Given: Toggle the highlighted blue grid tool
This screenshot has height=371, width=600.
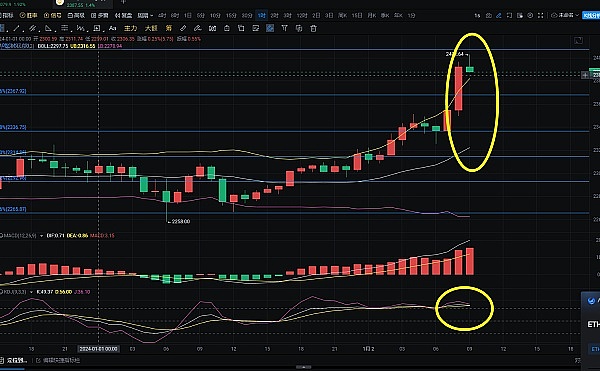Looking at the screenshot, I should pyautogui.click(x=270, y=28).
